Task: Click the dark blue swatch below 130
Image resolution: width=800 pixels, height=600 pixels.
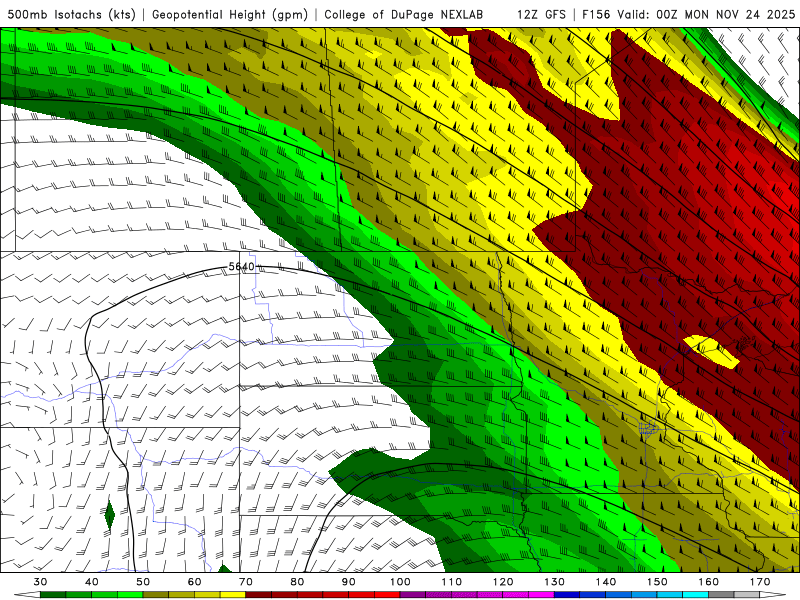Action: [x=567, y=594]
